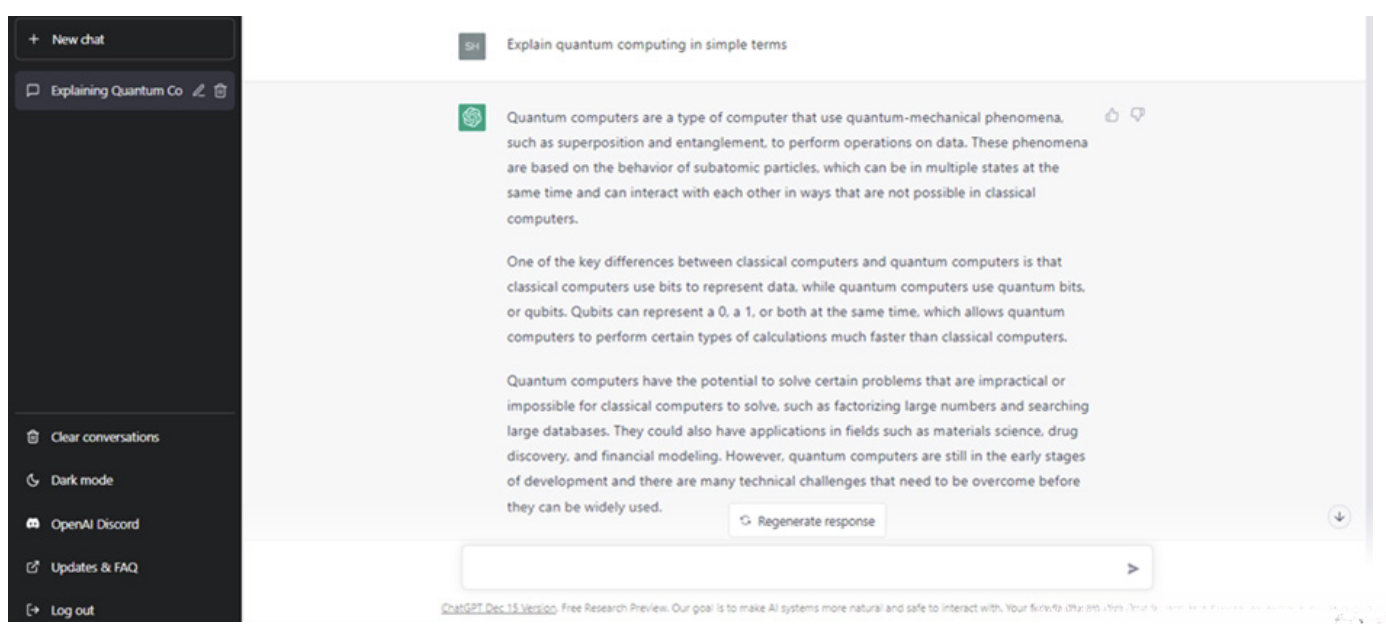Click the trash icon to delete chat

(x=221, y=91)
